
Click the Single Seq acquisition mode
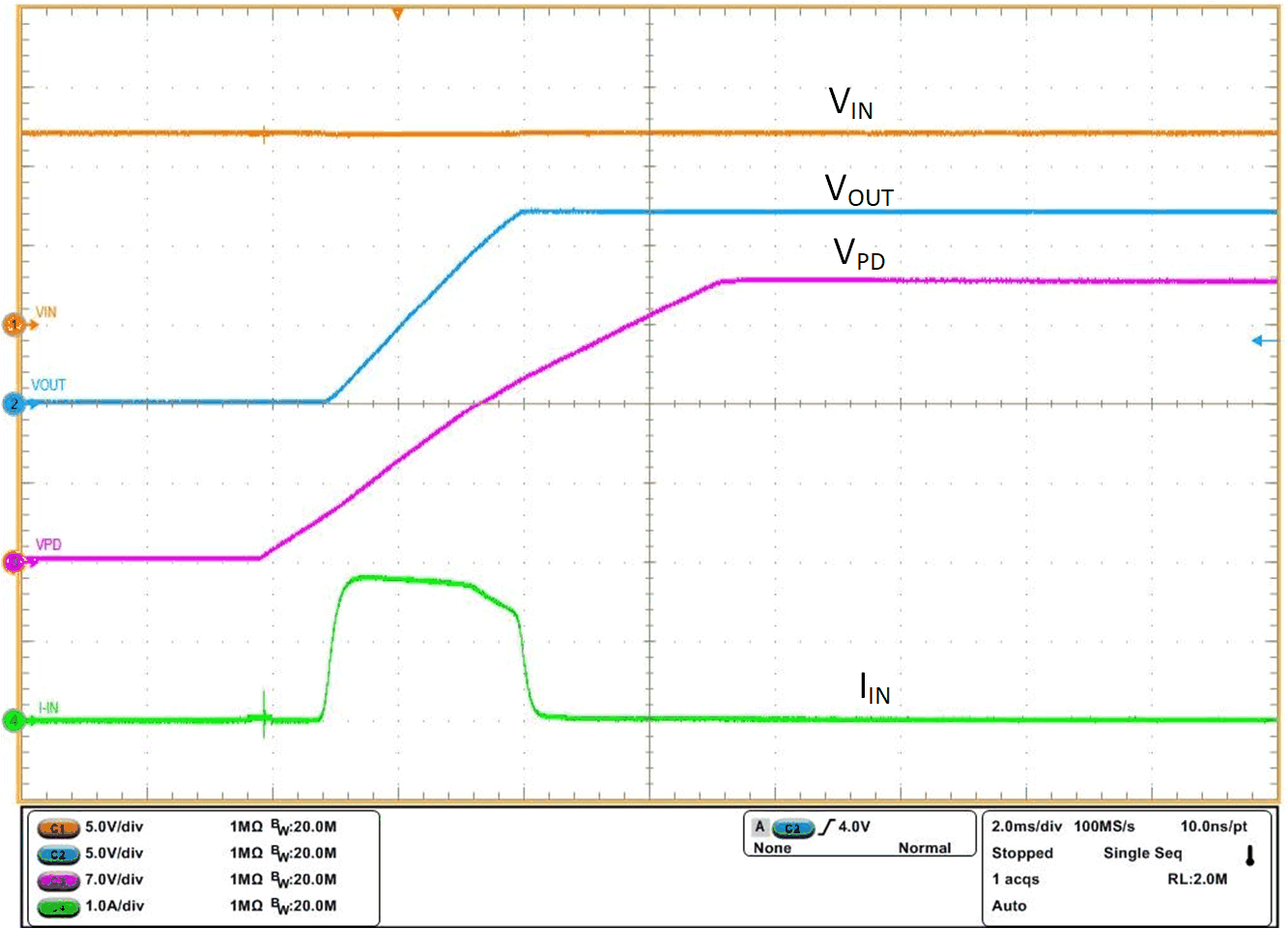coord(1143,853)
